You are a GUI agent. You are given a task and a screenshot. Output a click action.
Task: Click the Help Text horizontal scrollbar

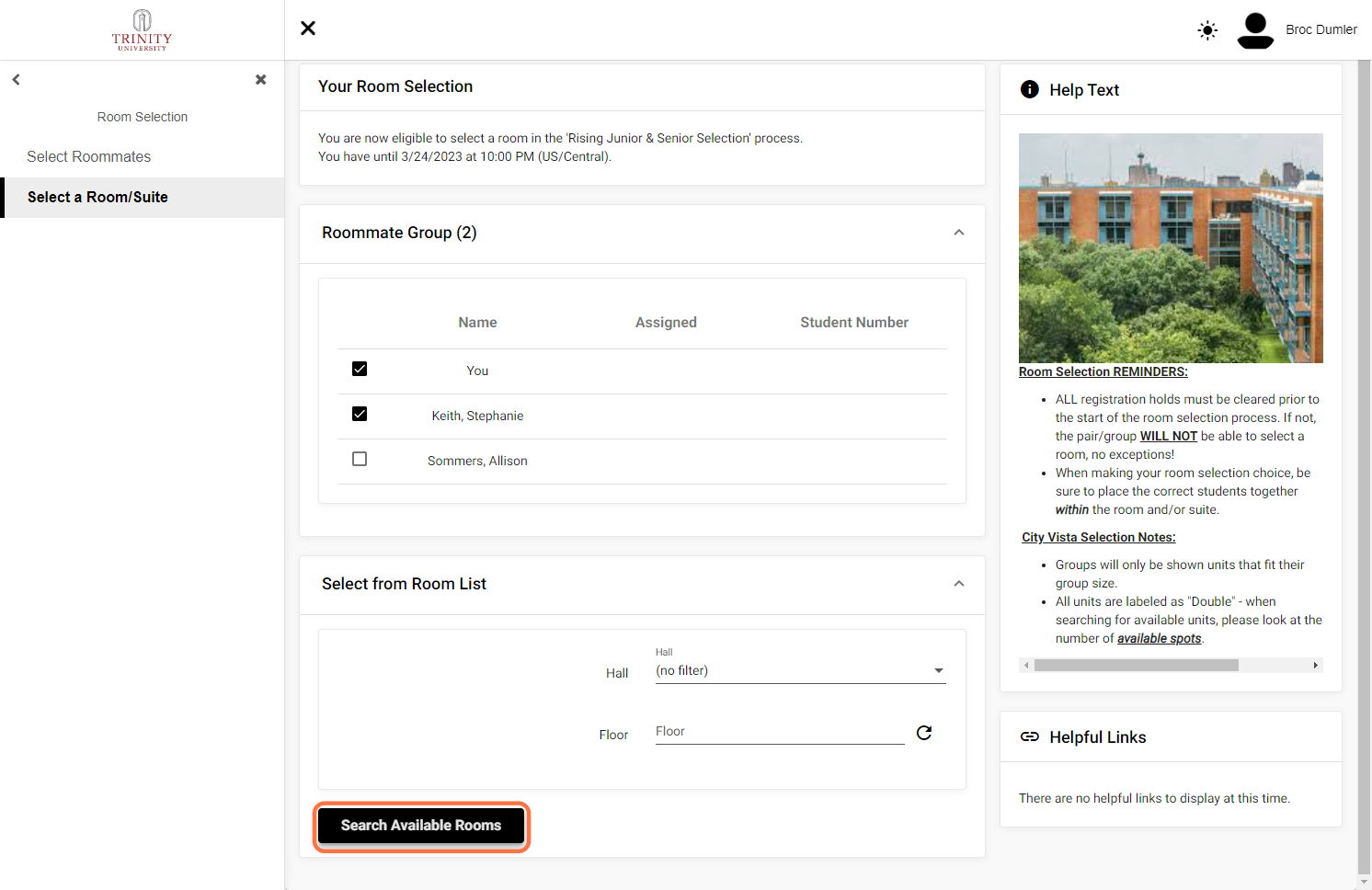pyautogui.click(x=1137, y=665)
